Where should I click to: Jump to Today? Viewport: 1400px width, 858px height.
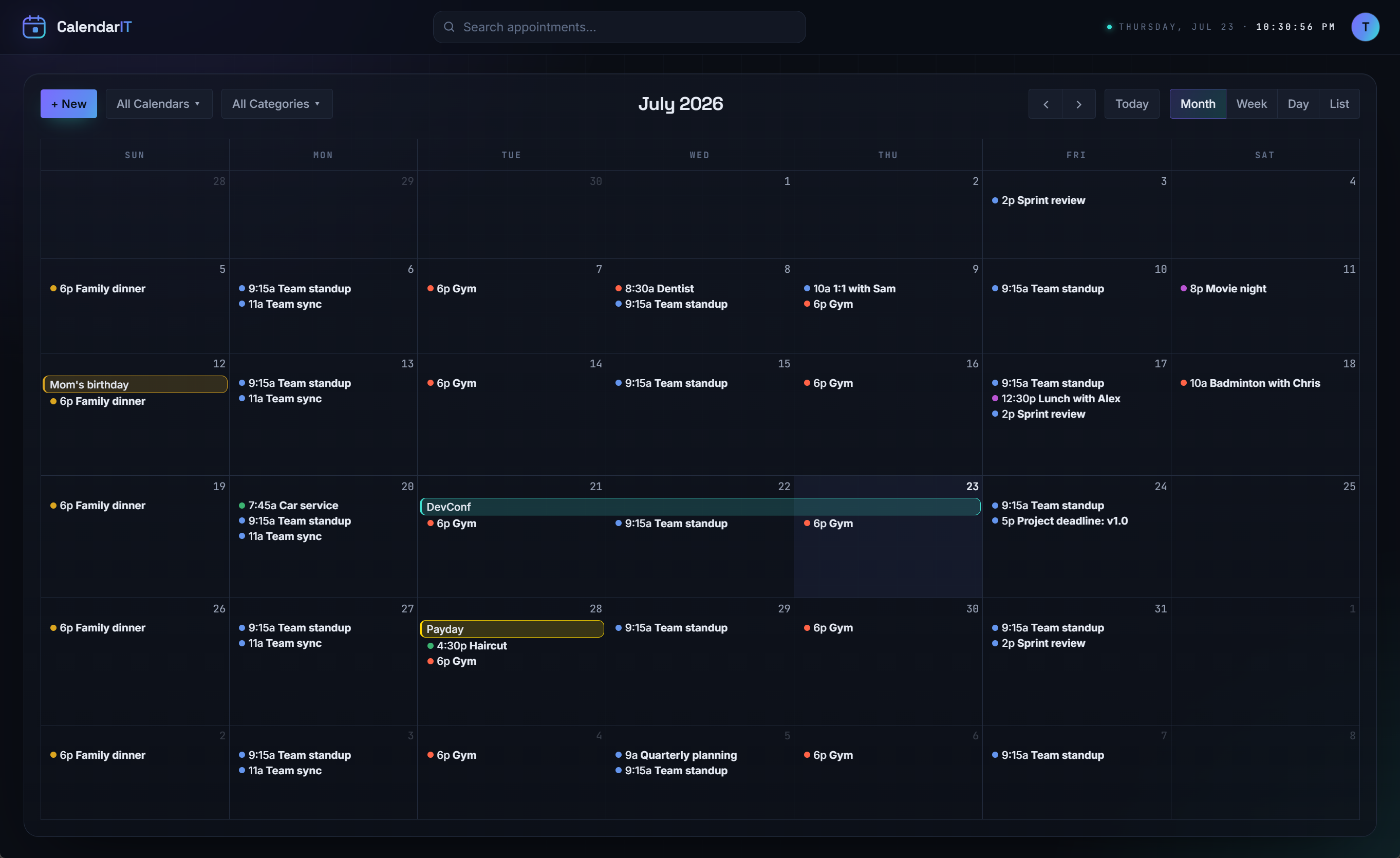(1132, 104)
